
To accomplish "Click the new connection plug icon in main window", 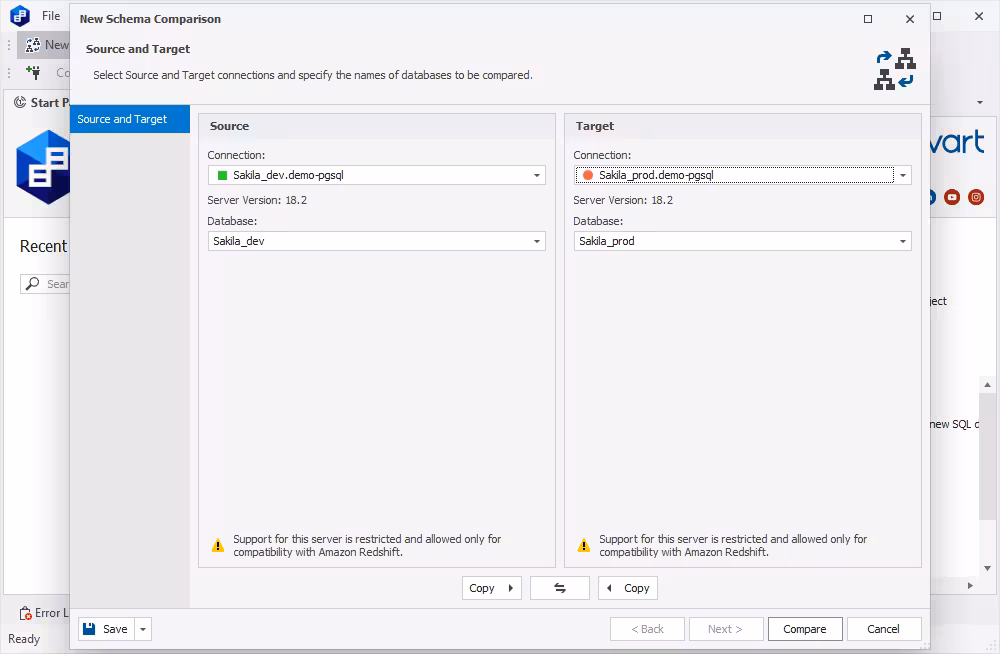I will tap(33, 72).
